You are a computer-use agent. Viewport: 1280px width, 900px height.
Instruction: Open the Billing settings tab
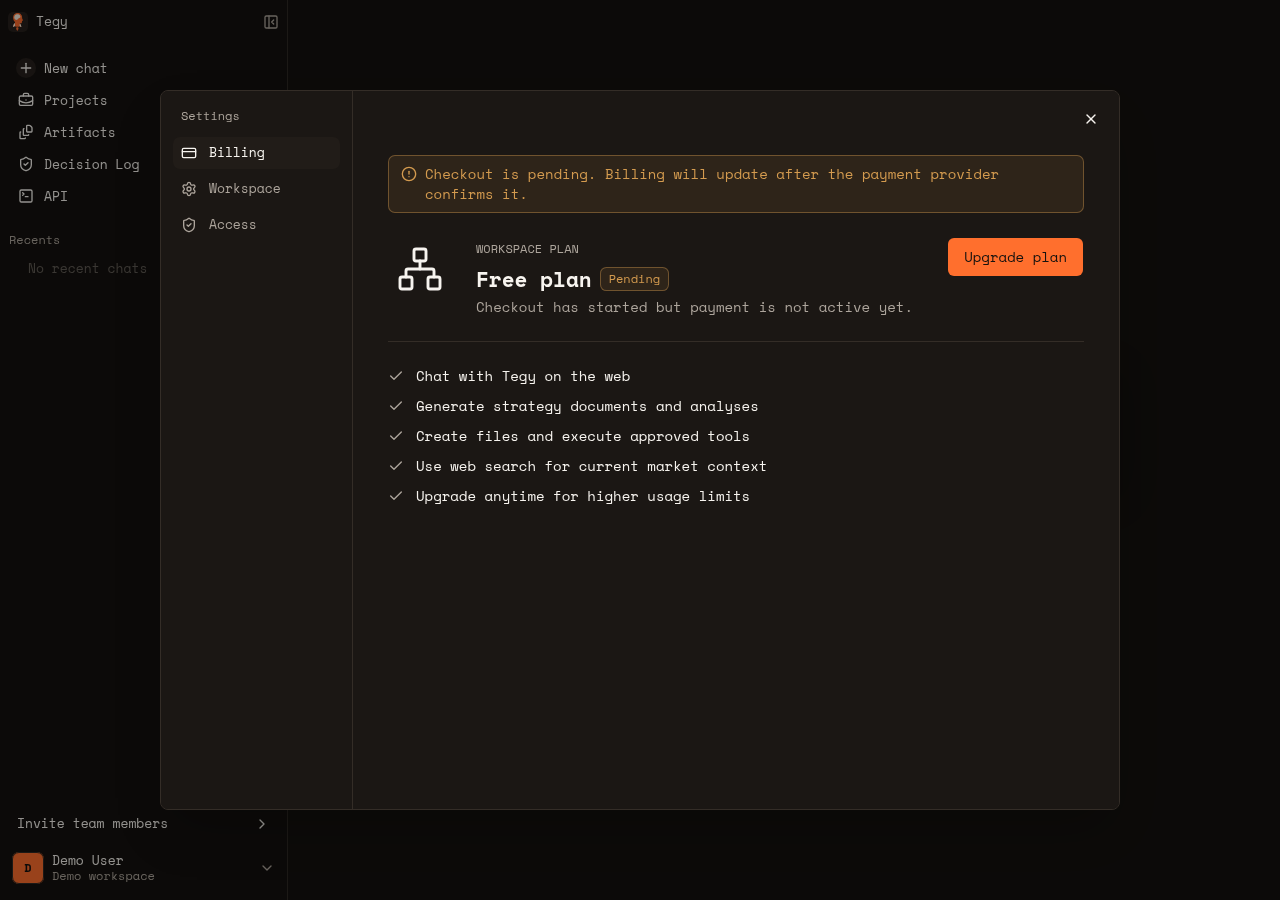[x=257, y=153]
